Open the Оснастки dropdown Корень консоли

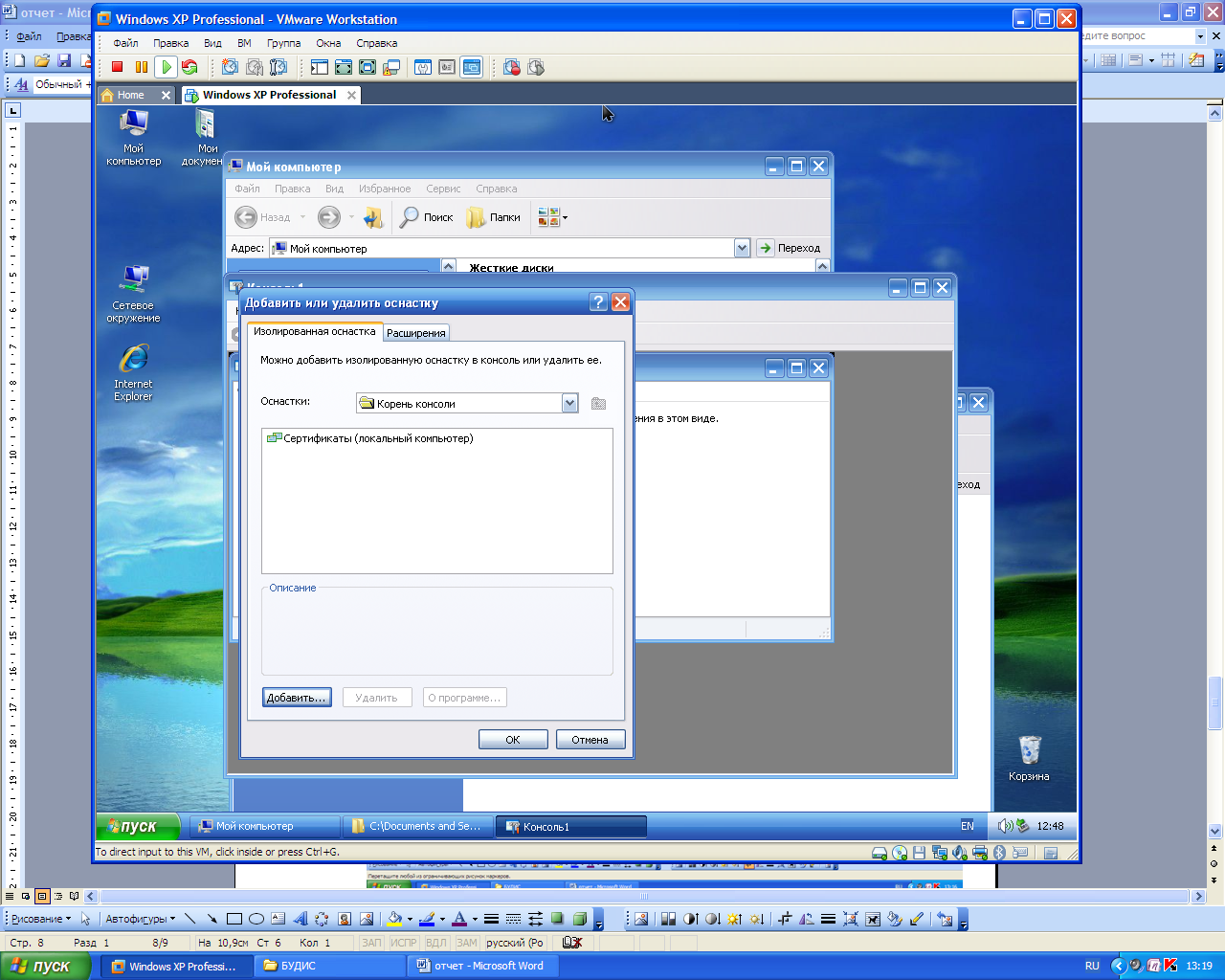pos(570,403)
